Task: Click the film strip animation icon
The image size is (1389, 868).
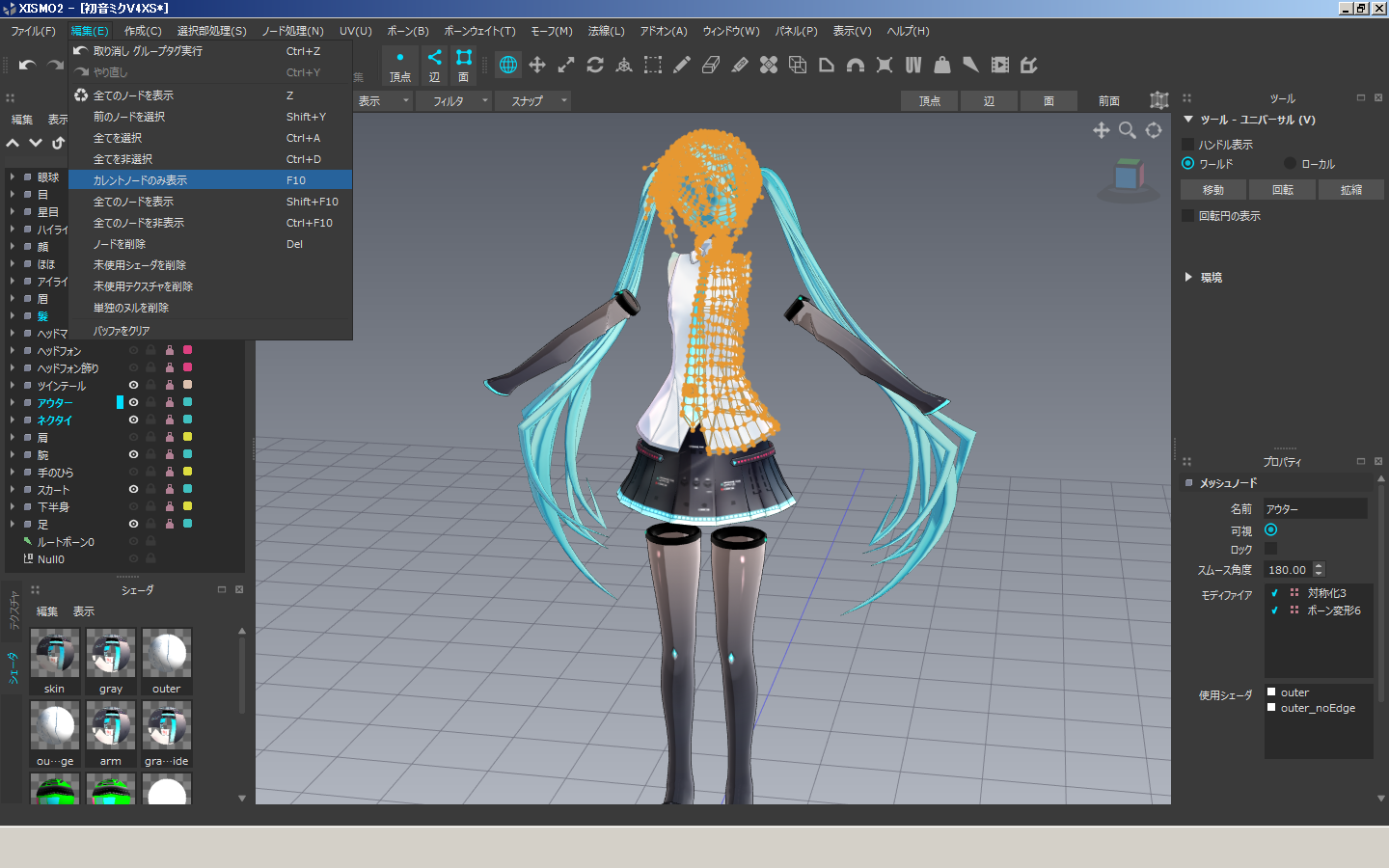Action: (1000, 65)
